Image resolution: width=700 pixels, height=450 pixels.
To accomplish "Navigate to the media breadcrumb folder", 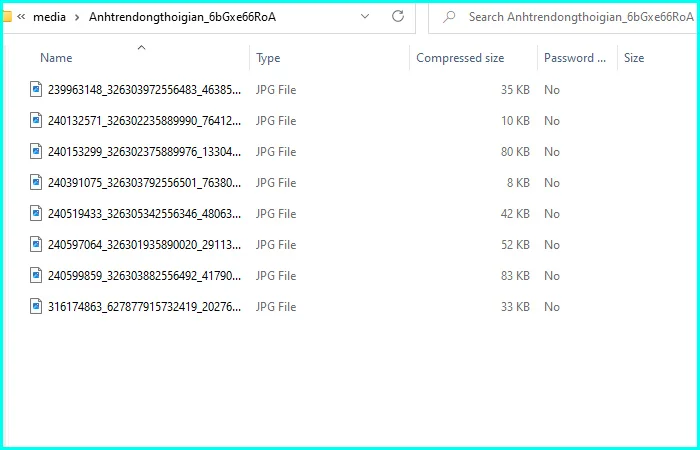I will point(49,17).
